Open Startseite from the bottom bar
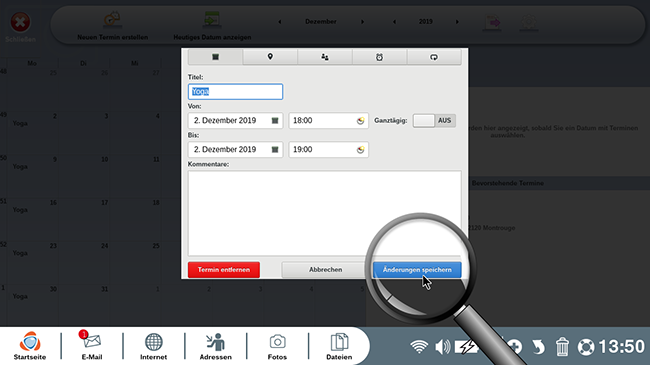Screen dimensions: 650x365 point(30,346)
